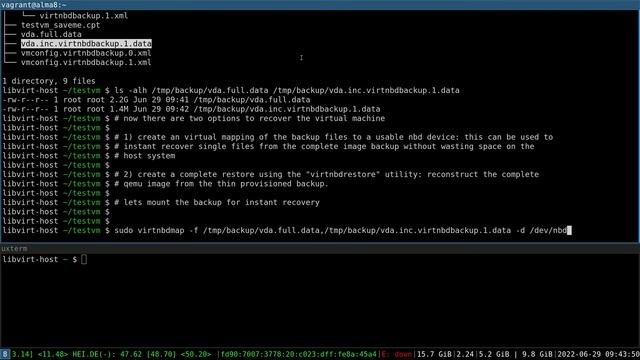The height and width of the screenshot is (360, 640).
Task: Click the 15.7 GiB disk status entry
Action: pos(434,354)
